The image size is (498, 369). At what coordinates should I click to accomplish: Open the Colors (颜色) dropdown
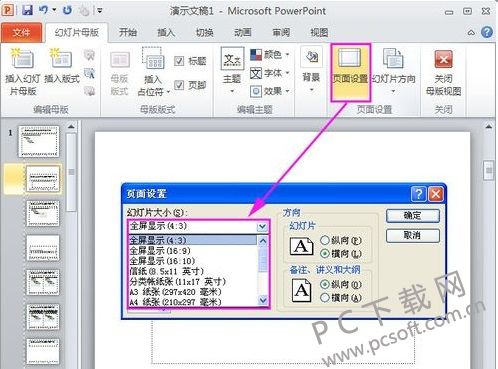pos(270,54)
